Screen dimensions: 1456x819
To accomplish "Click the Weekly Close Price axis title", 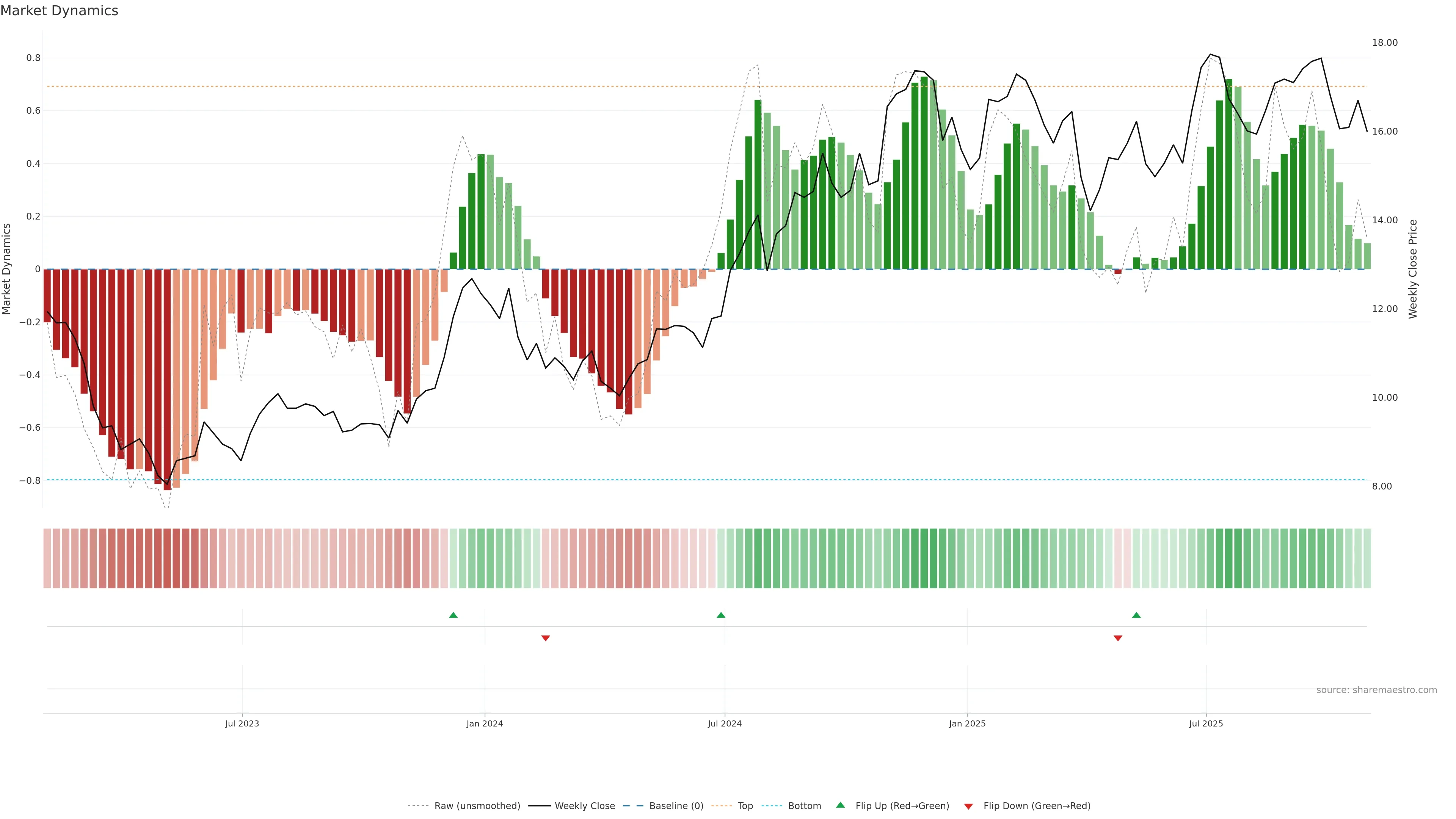I will click(x=1412, y=269).
